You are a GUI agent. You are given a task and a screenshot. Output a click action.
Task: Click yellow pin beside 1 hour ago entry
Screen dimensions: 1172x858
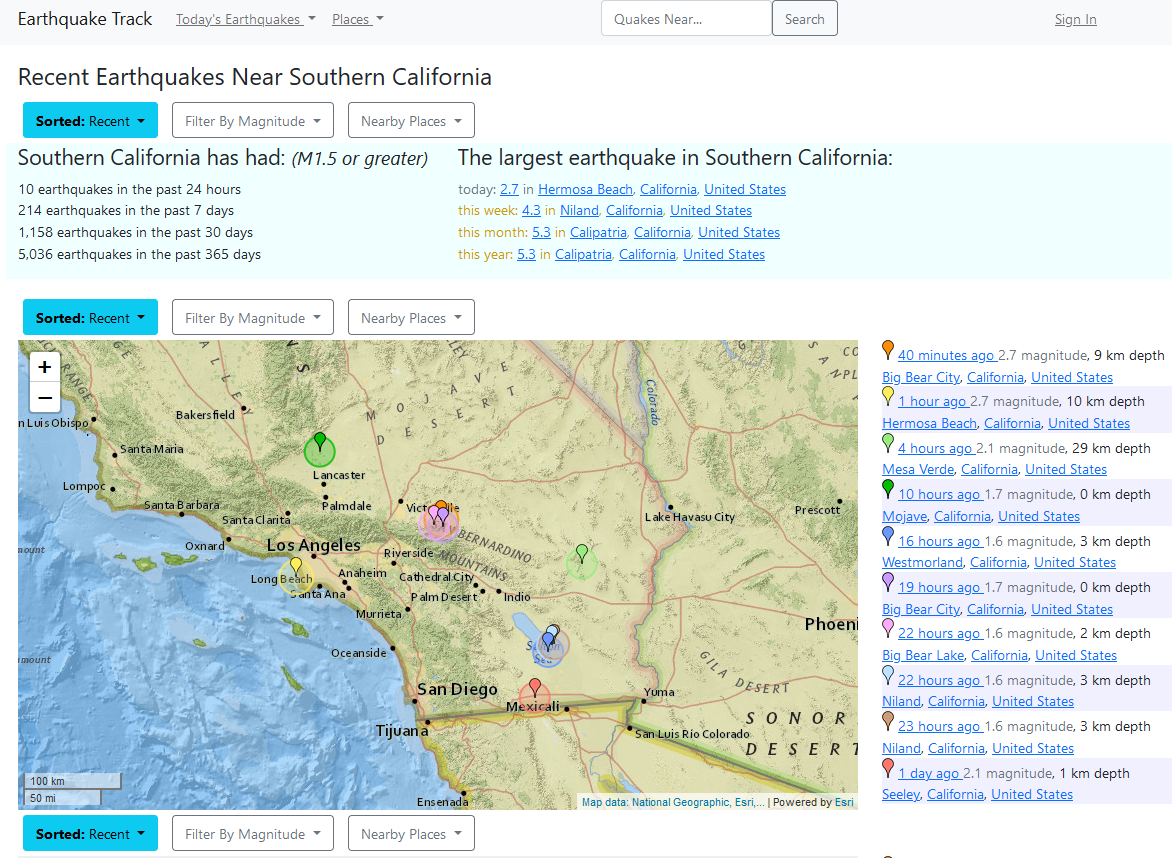coord(888,395)
